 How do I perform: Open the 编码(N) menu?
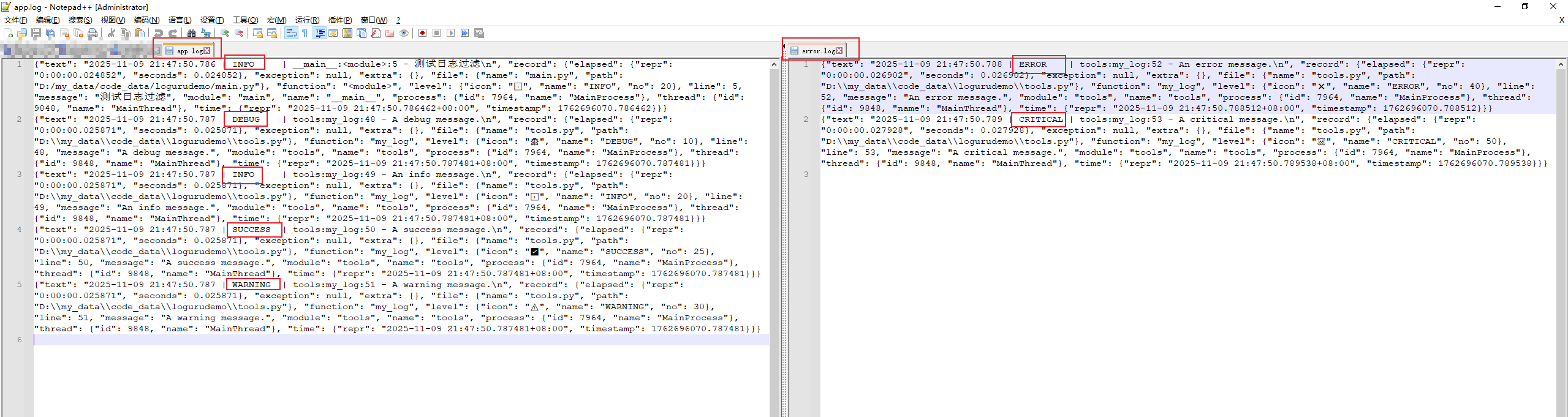coord(146,20)
